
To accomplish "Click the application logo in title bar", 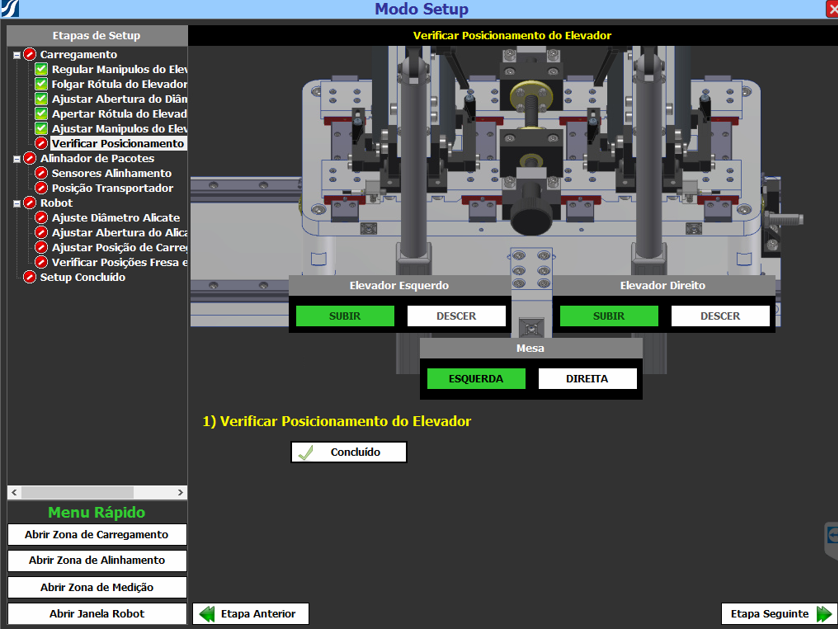I will coord(9,9).
